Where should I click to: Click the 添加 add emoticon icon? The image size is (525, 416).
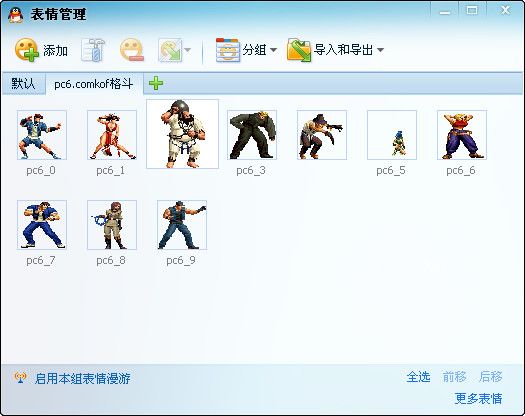pos(27,50)
